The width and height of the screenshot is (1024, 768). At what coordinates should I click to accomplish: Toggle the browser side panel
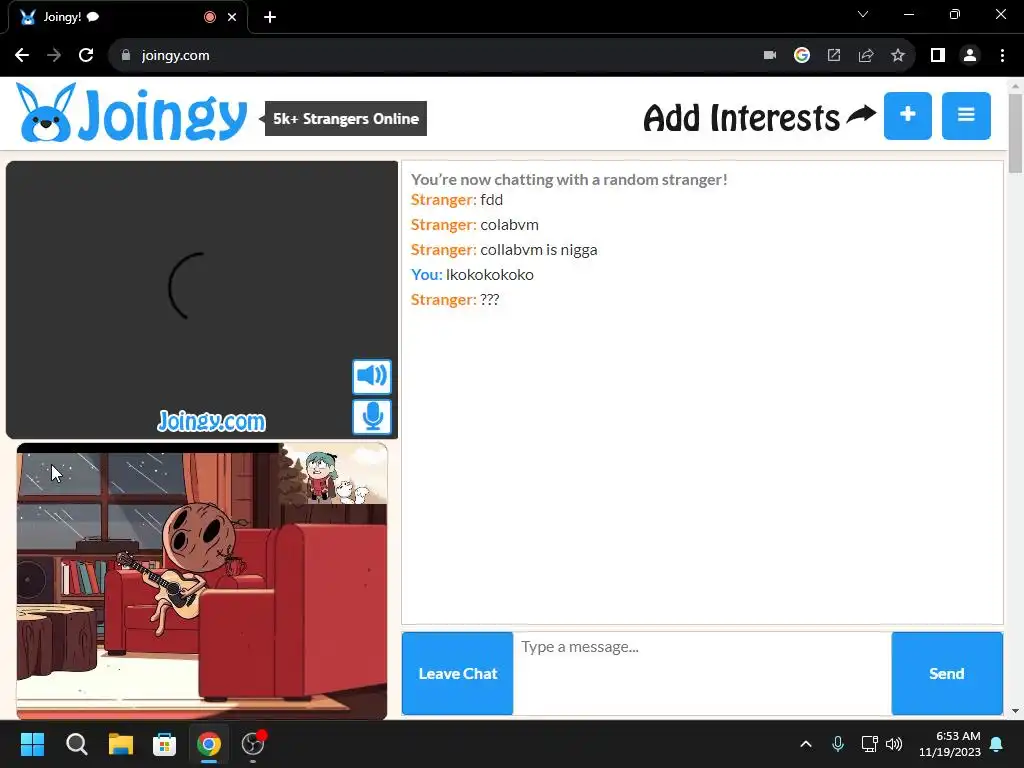coord(938,56)
